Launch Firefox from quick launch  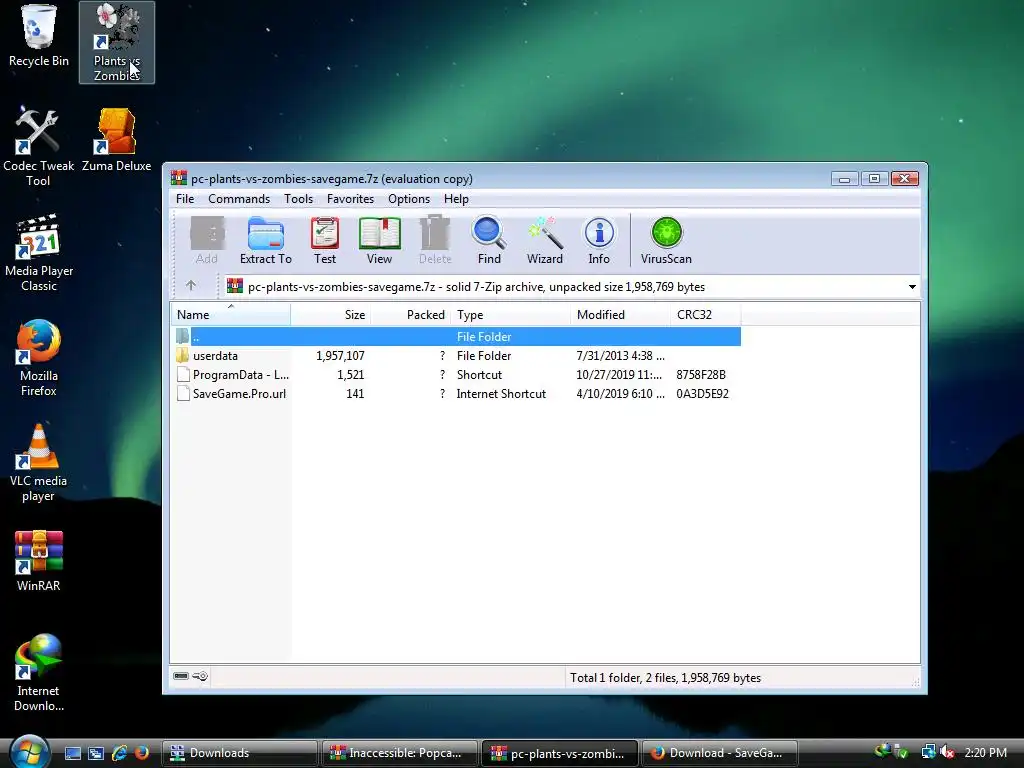(x=142, y=753)
